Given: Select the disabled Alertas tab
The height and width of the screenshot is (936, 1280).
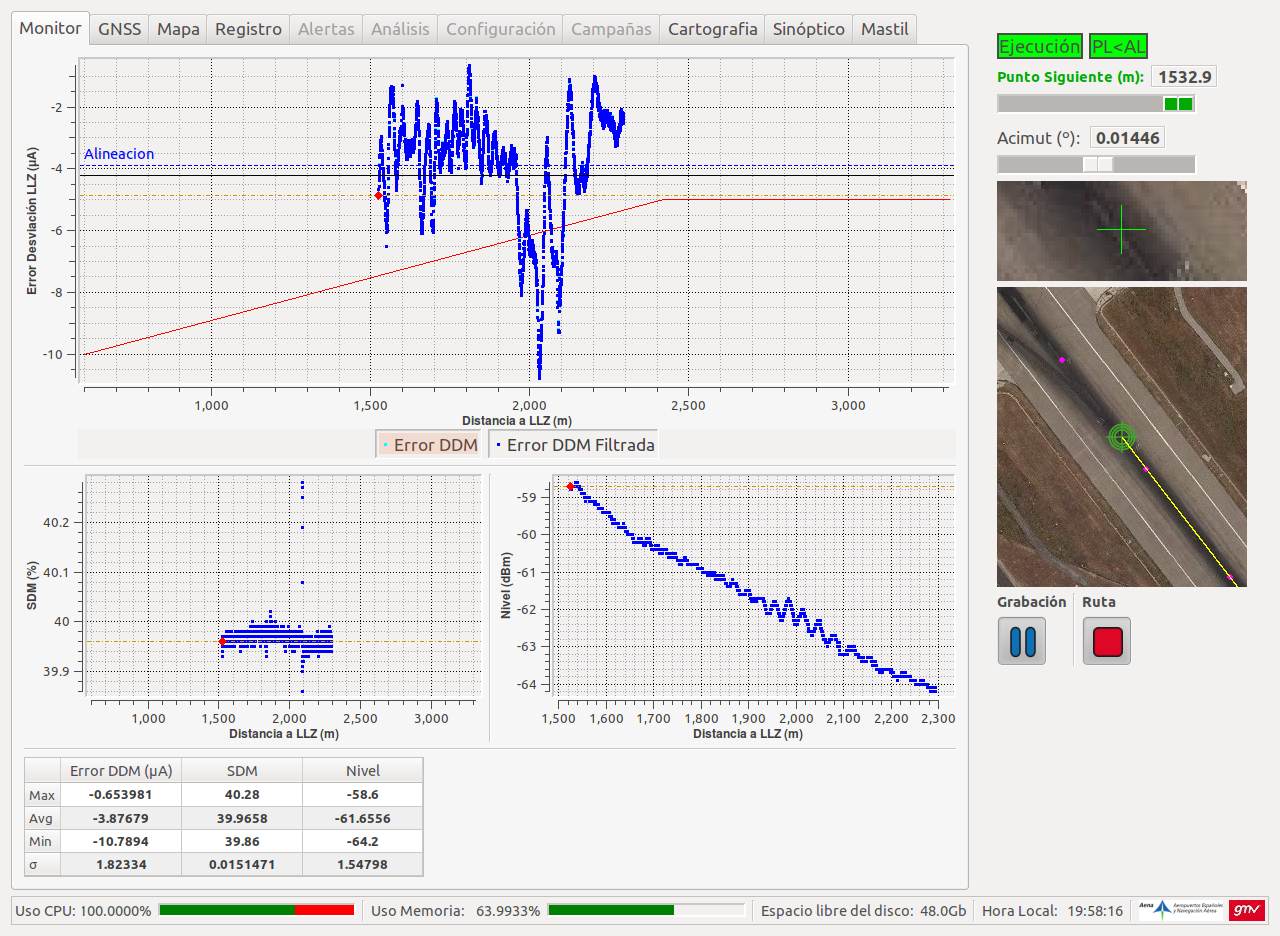Looking at the screenshot, I should 326,29.
